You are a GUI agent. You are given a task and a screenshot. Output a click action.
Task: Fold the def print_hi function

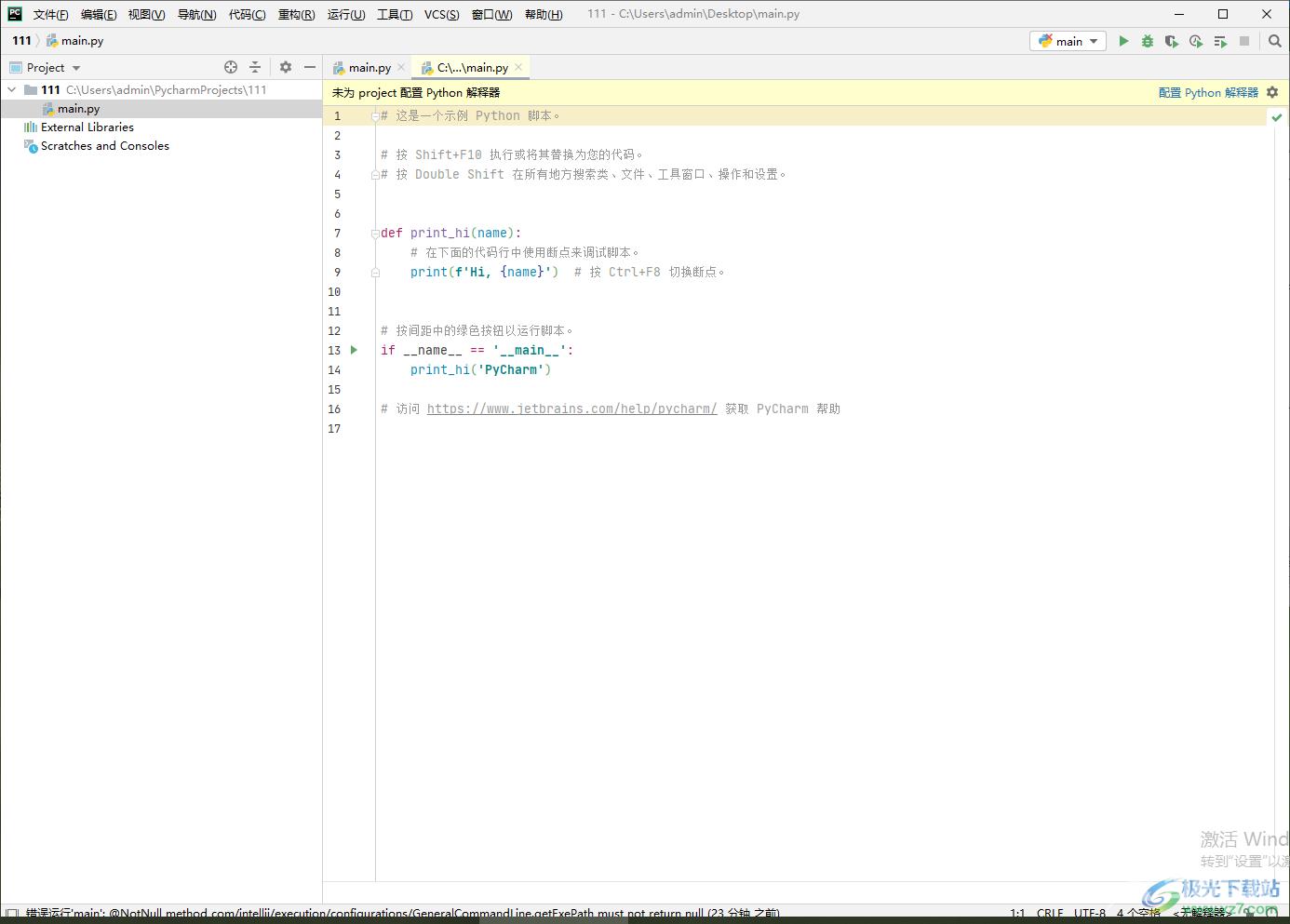coord(375,234)
